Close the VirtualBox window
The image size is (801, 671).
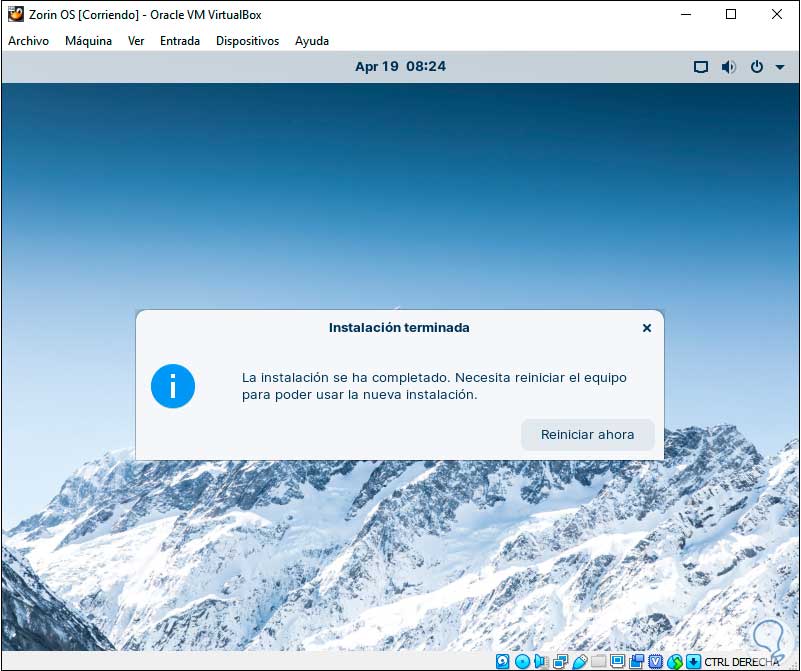point(776,14)
